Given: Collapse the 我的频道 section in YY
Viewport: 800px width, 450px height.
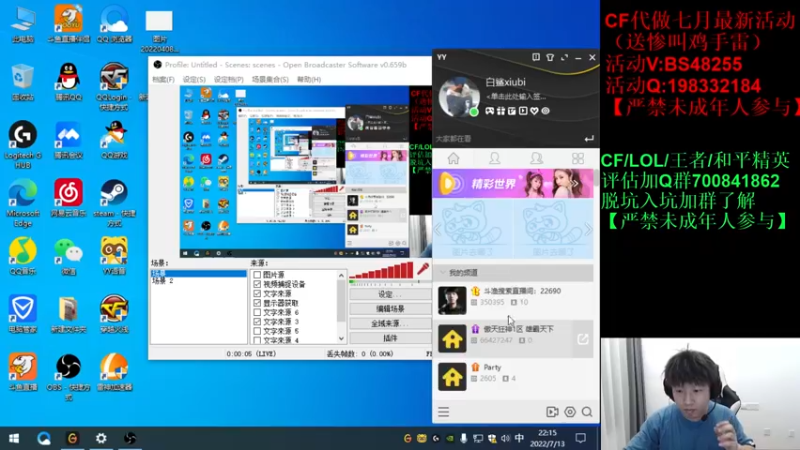Looking at the screenshot, I should 442,272.
